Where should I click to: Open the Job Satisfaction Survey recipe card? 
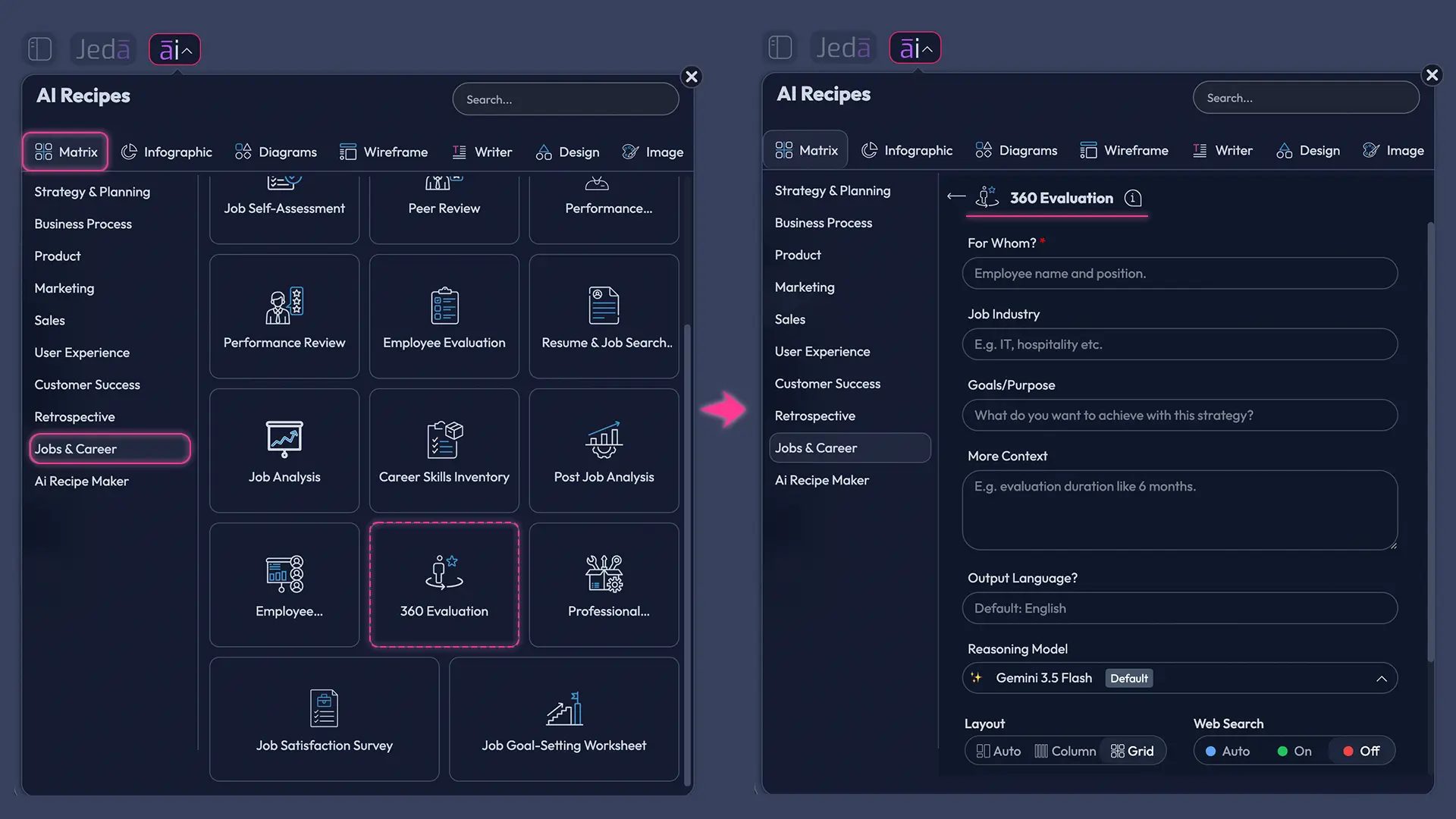pos(325,719)
